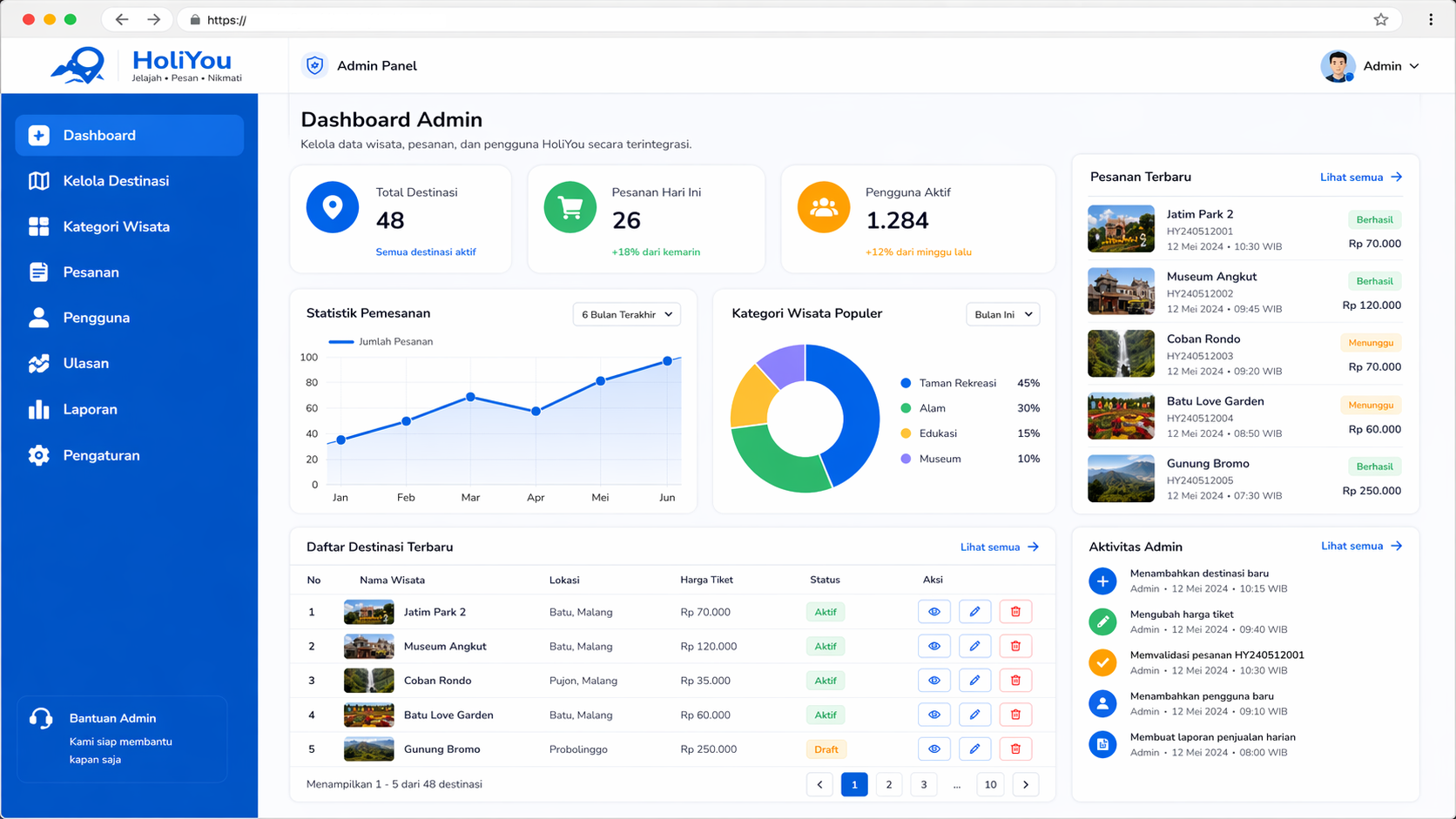Edit the Coban Rondo destination
Image resolution: width=1456 pixels, height=819 pixels.
coord(974,681)
